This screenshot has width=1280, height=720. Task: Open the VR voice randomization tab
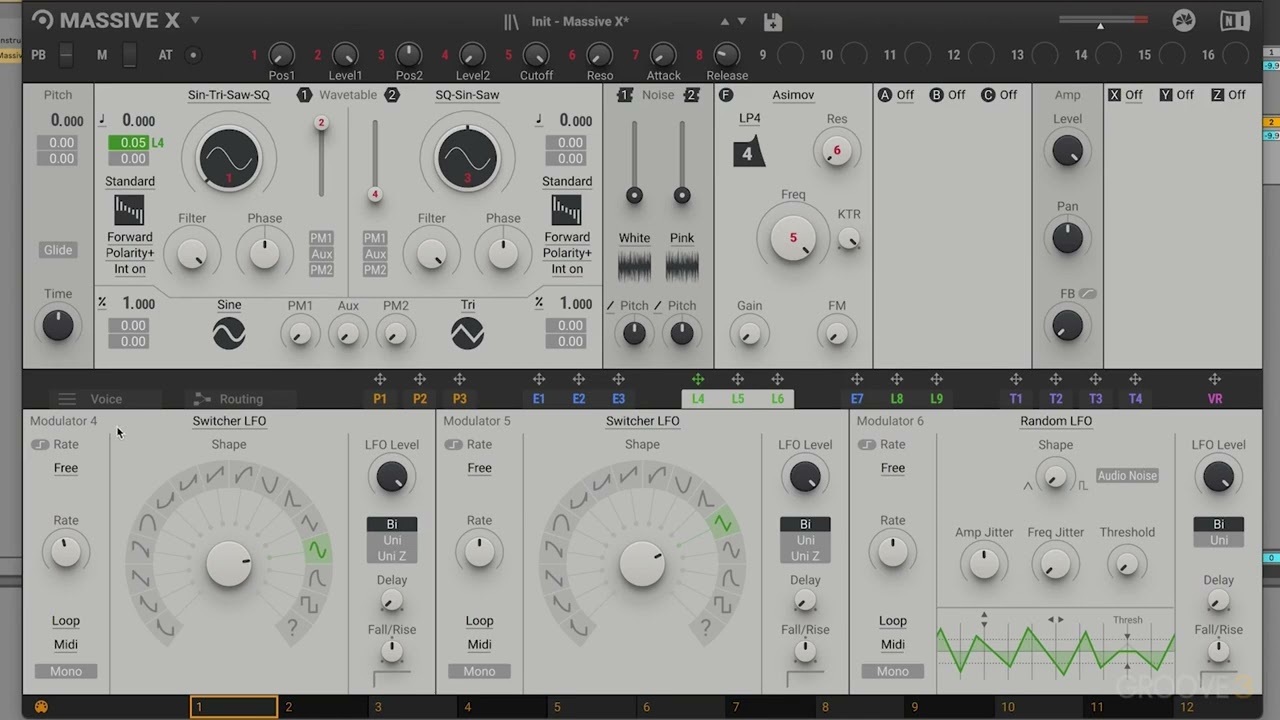click(1215, 399)
